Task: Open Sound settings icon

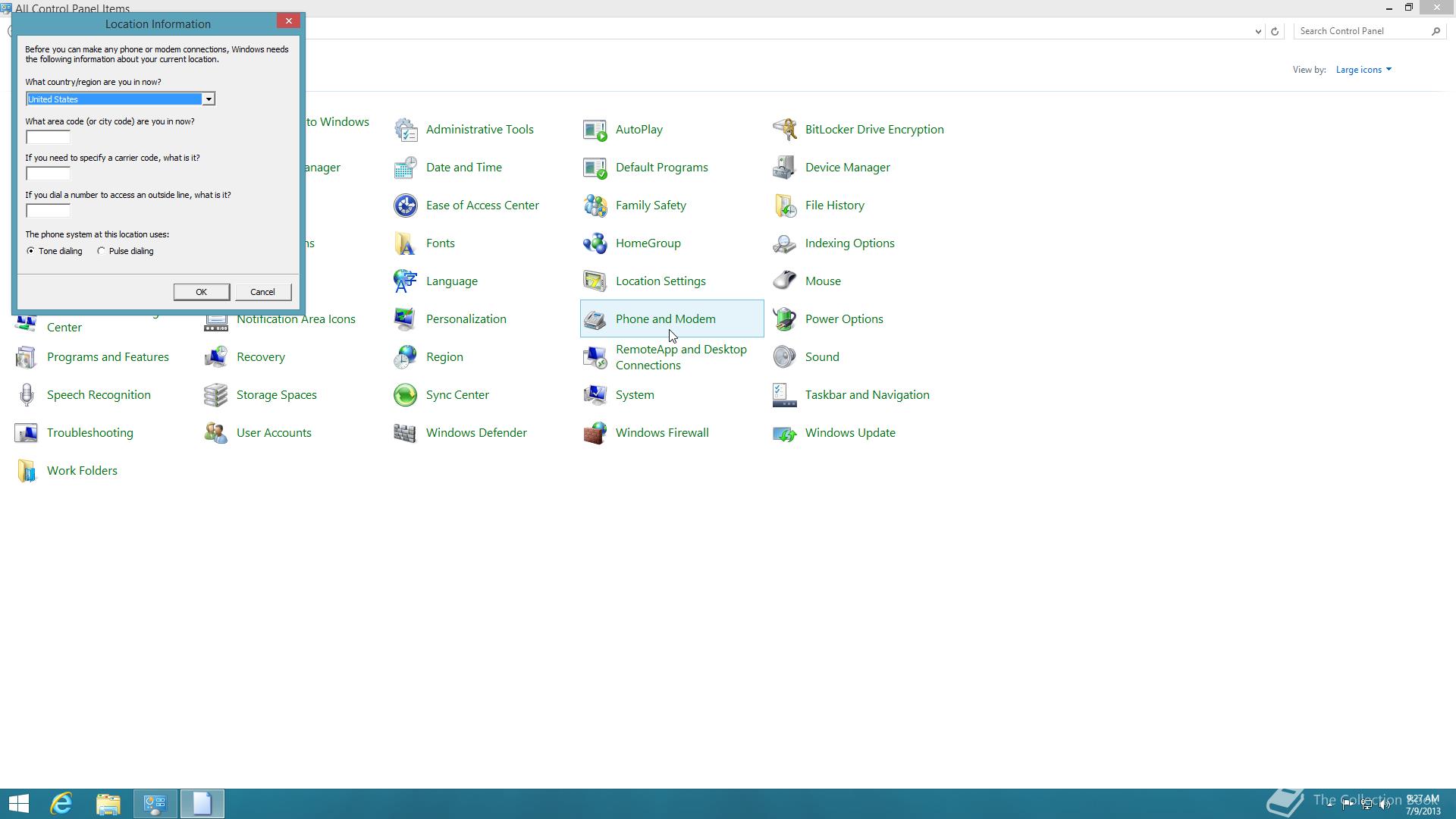Action: (785, 357)
